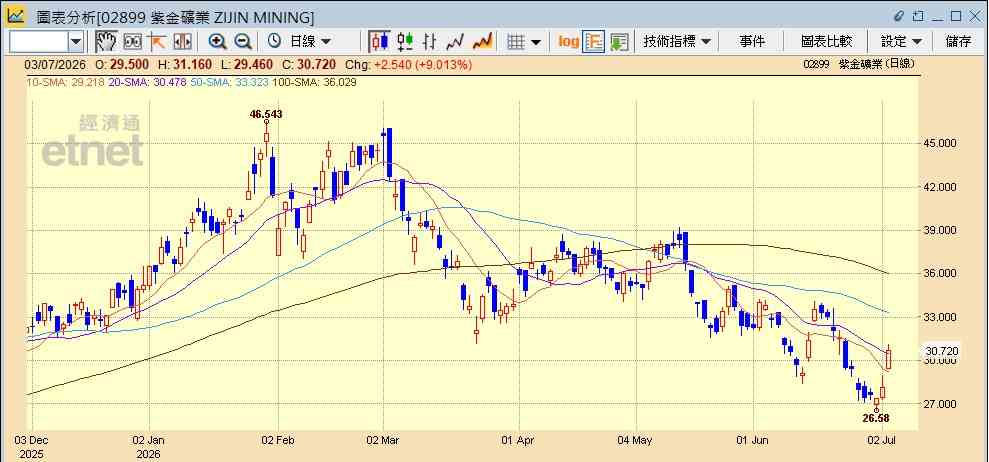Screen dimensions: 989x462
Task: Click the paperclip link icon in title bar
Action: [x=899, y=16]
